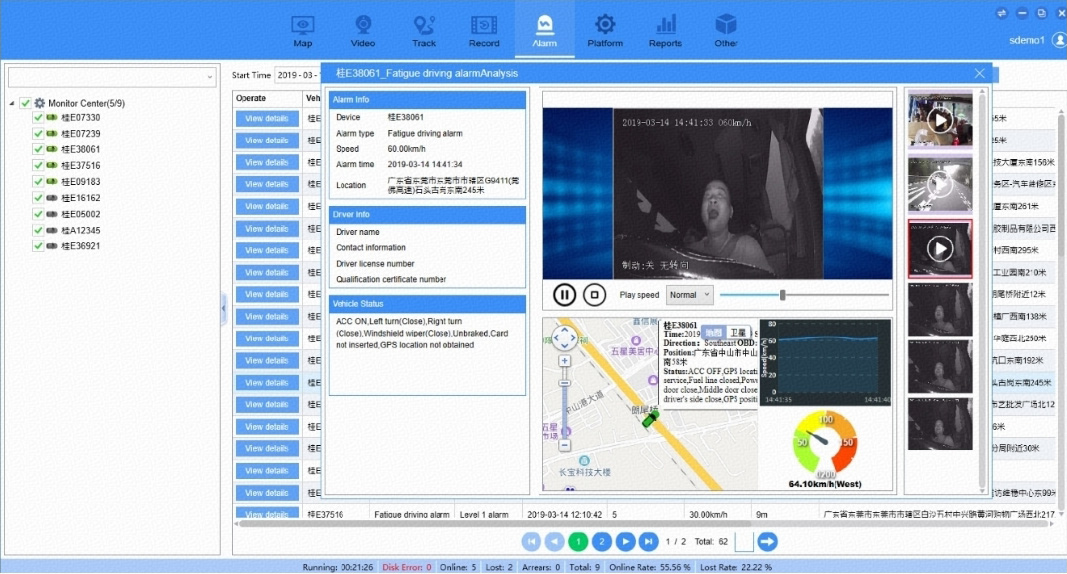This screenshot has height=574, width=1067.
Task: Play the road view video thumbnail
Action: pos(940,183)
